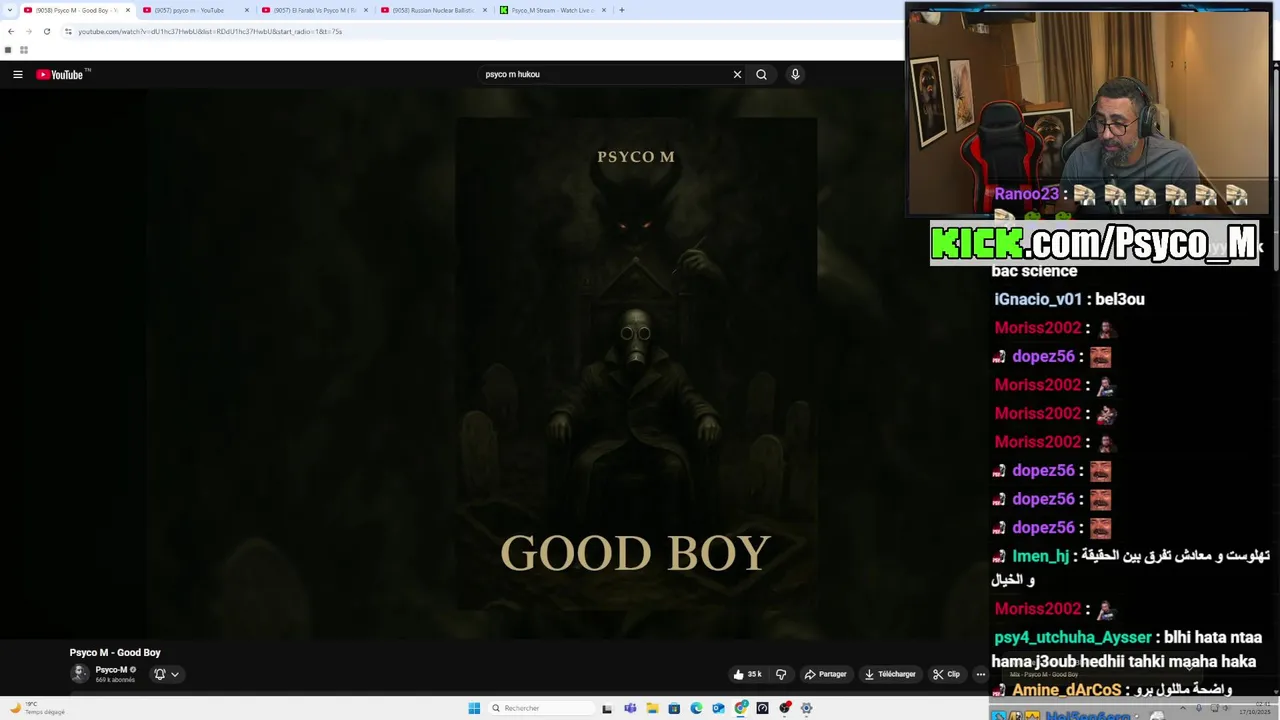This screenshot has height=720, width=1280.
Task: Open a new browser tab
Action: 621,10
